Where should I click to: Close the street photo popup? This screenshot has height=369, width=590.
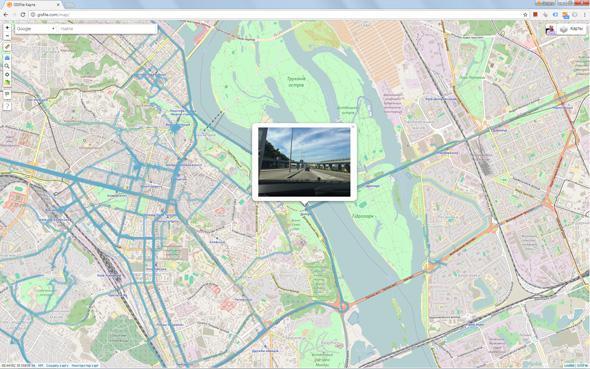353,127
